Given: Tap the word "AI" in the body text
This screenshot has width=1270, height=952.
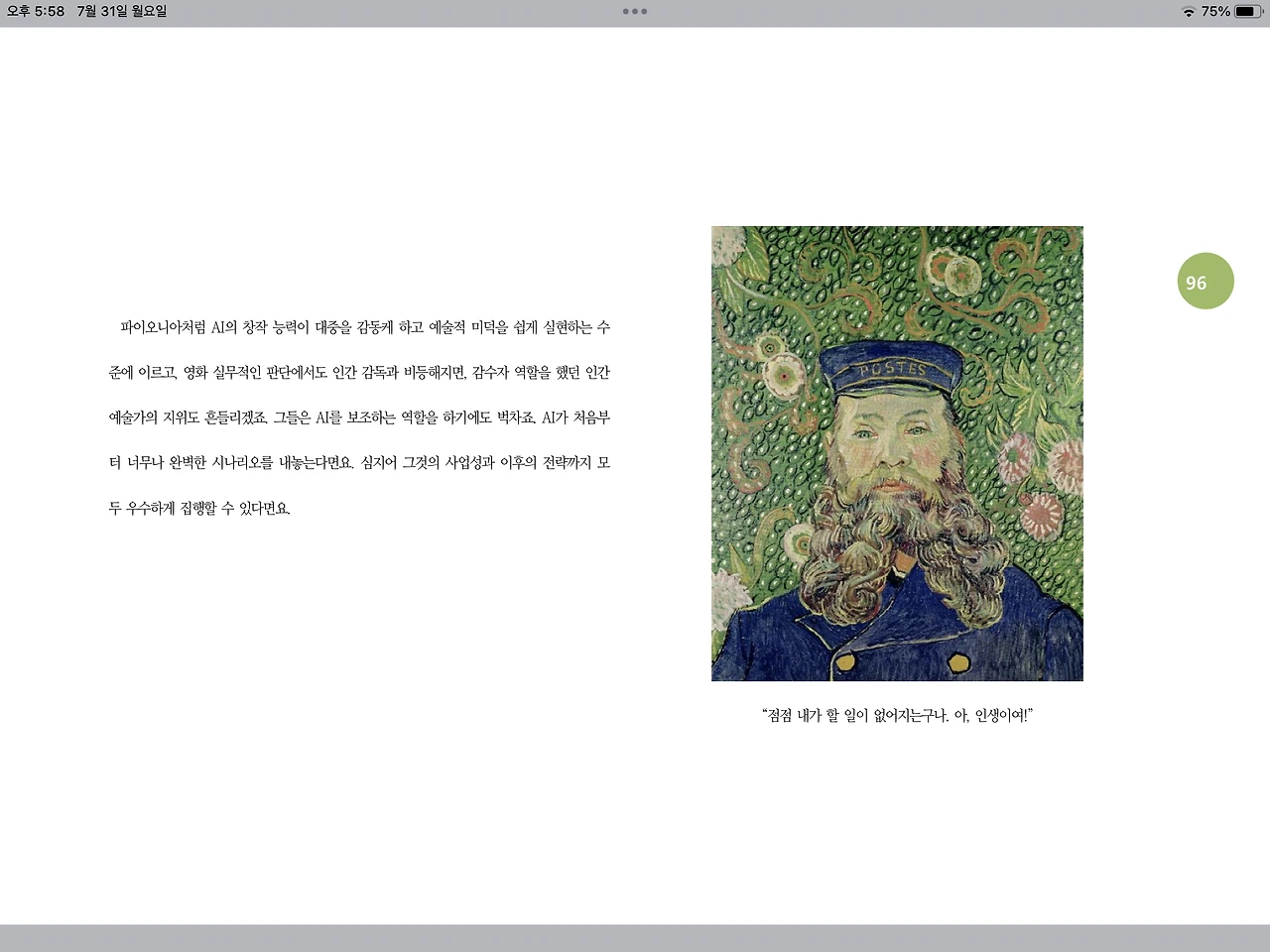Looking at the screenshot, I should click(216, 328).
